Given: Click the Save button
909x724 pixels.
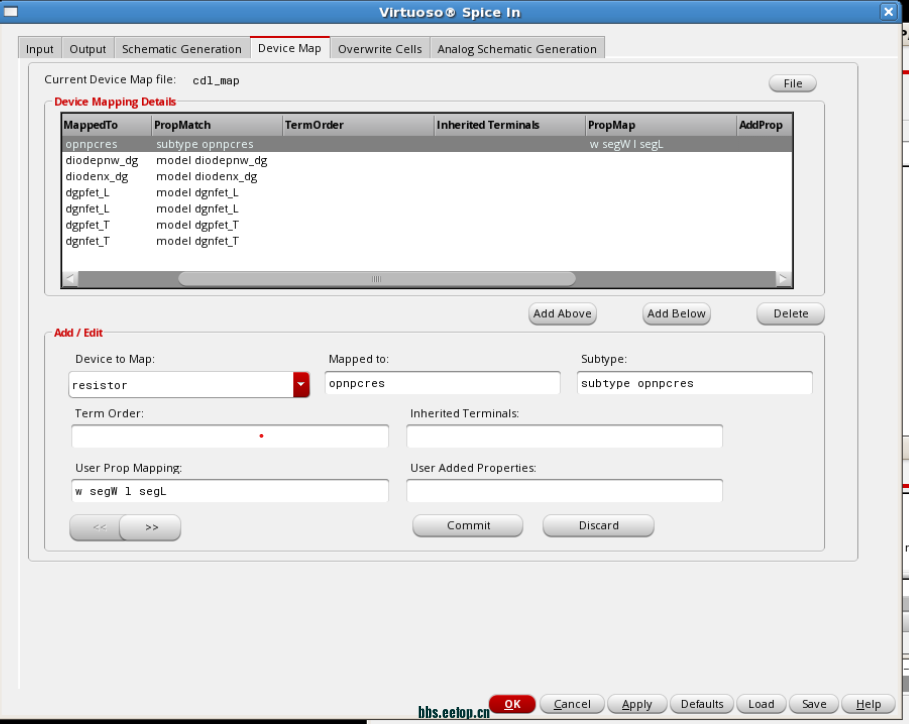Looking at the screenshot, I should coord(814,704).
